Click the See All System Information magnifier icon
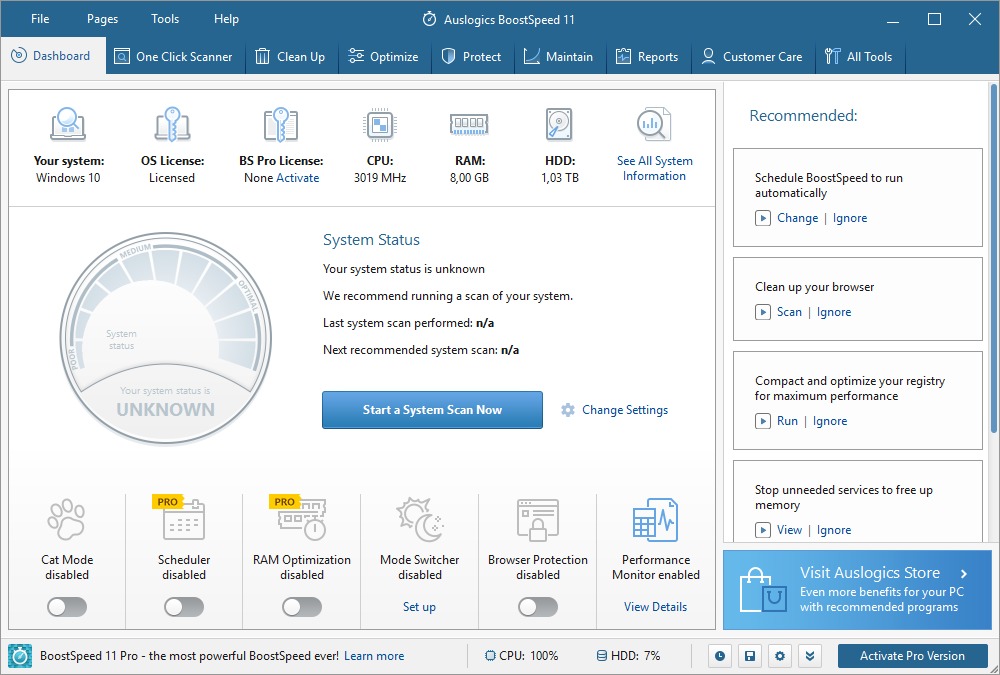The height and width of the screenshot is (675, 1000). [654, 125]
